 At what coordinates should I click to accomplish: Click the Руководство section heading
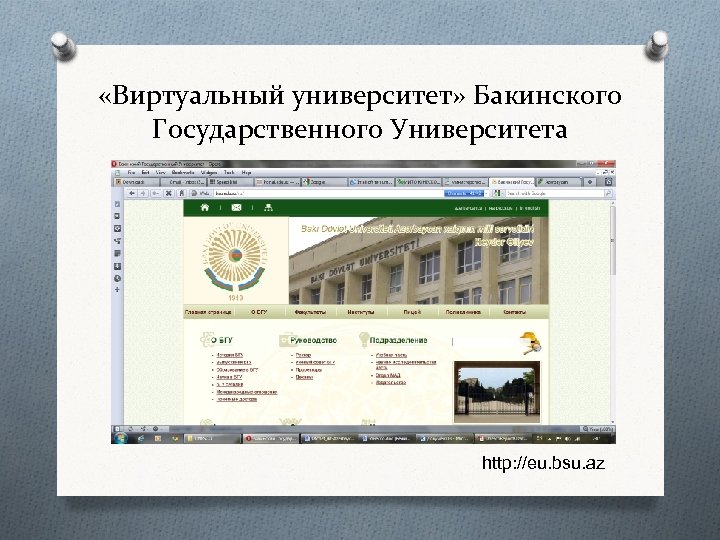314,340
